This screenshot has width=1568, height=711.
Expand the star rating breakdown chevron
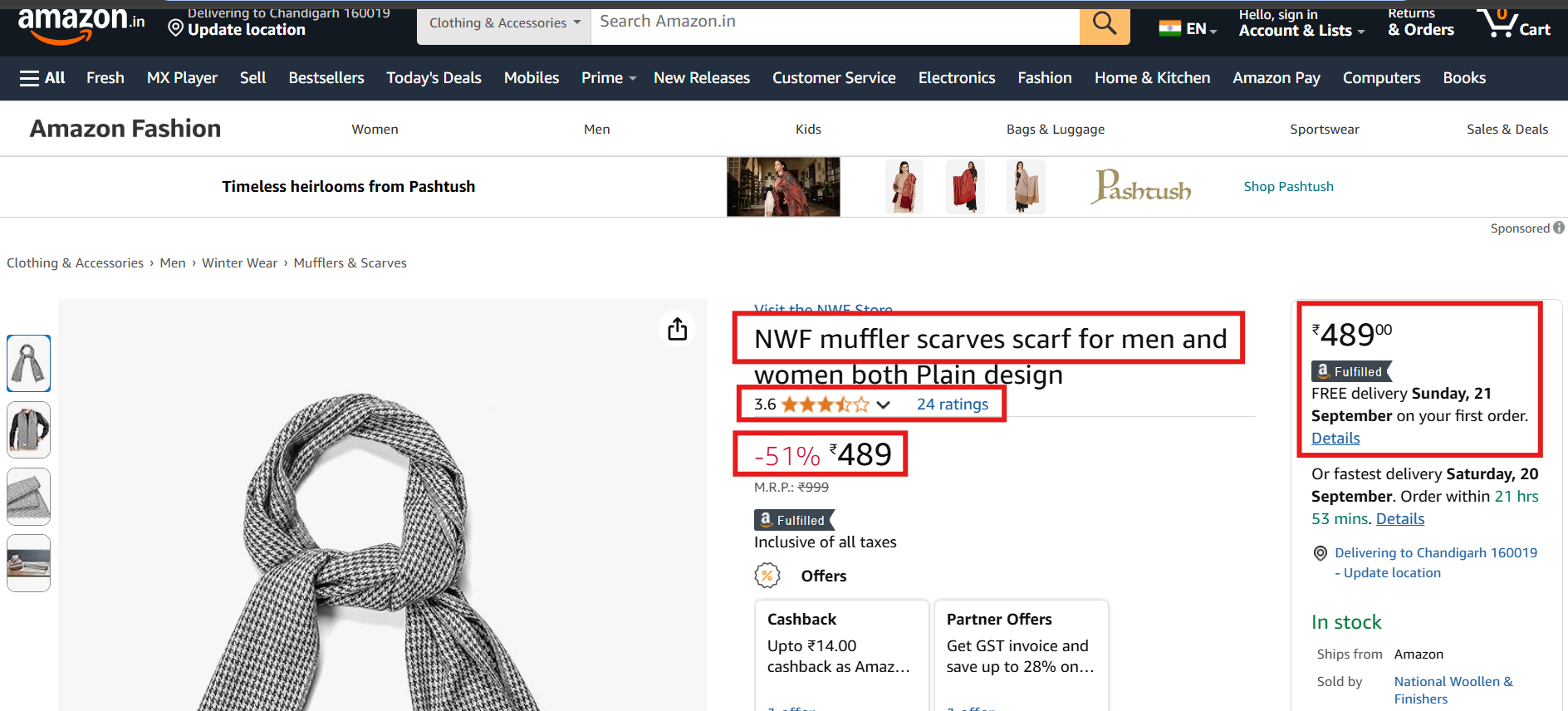[884, 405]
